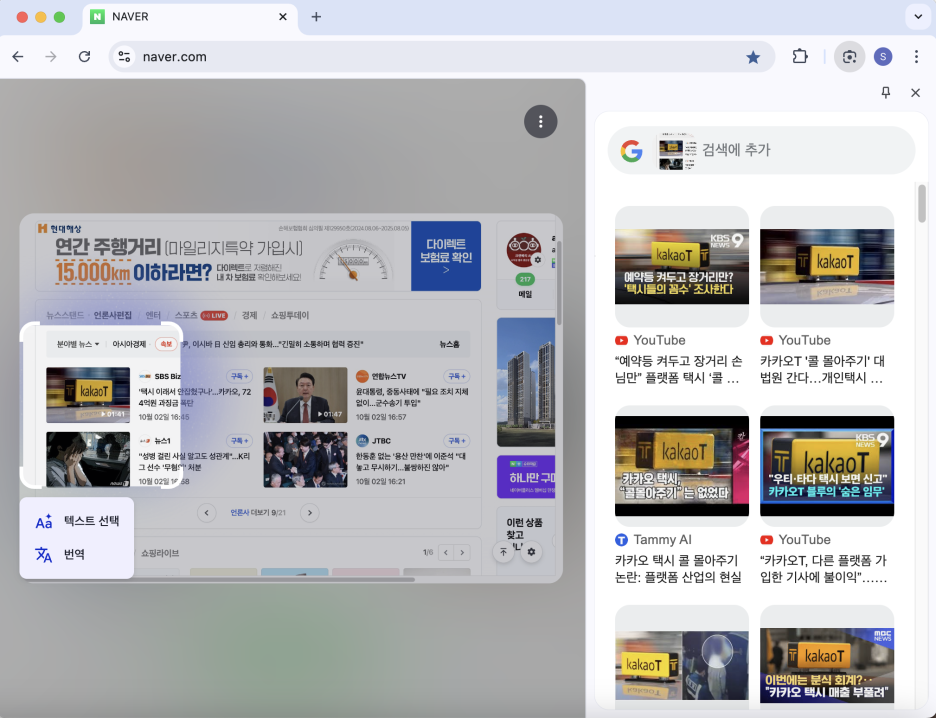
Task: Click the apartment building ad image
Action: point(526,383)
